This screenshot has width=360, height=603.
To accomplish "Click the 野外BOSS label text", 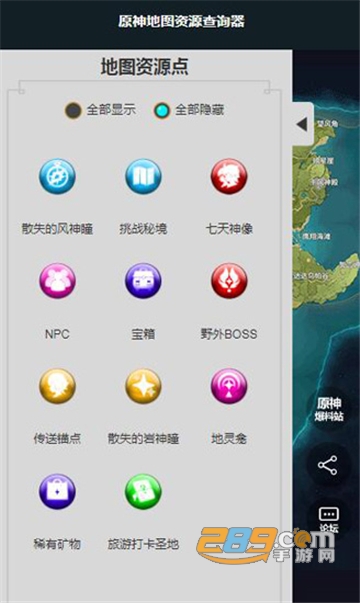I will click(x=229, y=334).
